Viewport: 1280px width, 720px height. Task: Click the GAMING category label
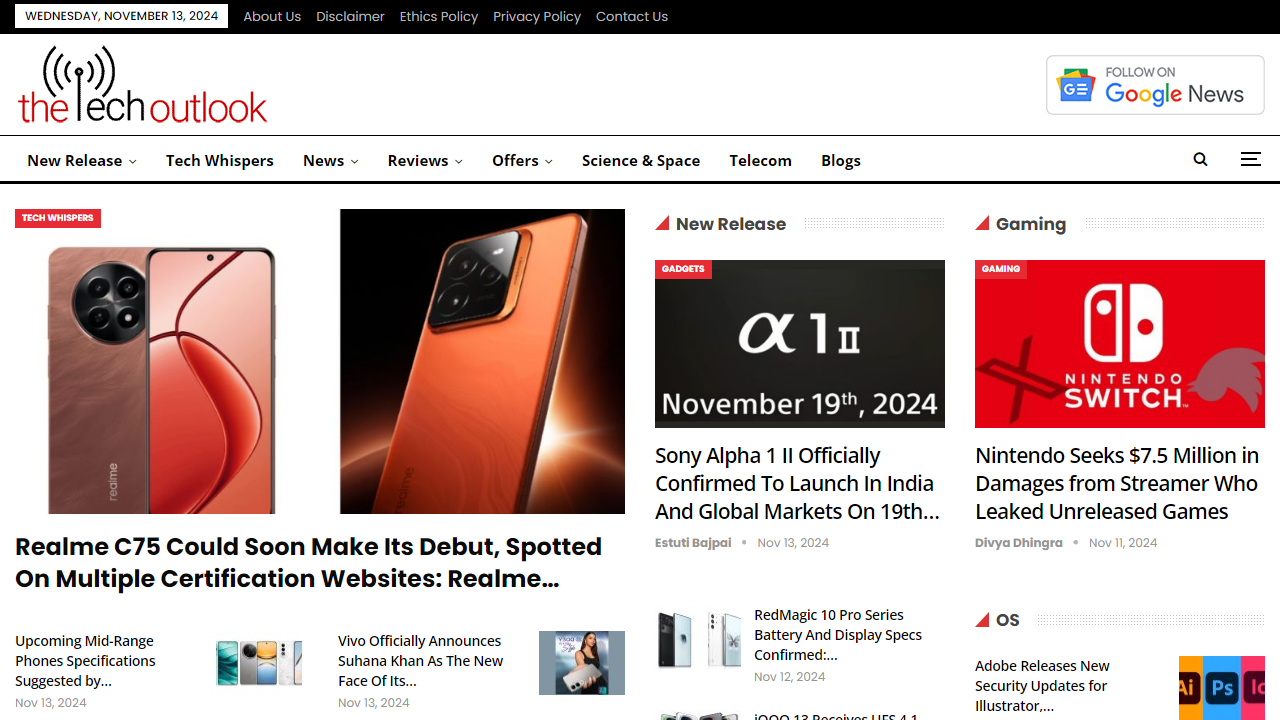pos(1000,269)
